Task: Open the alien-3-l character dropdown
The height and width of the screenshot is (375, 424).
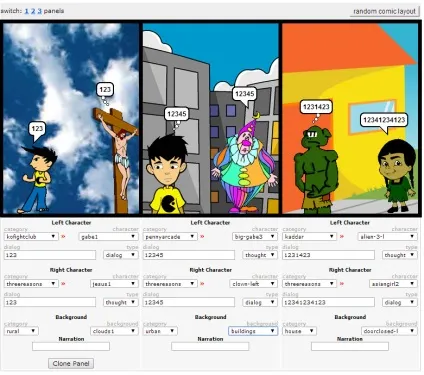Action: click(387, 237)
